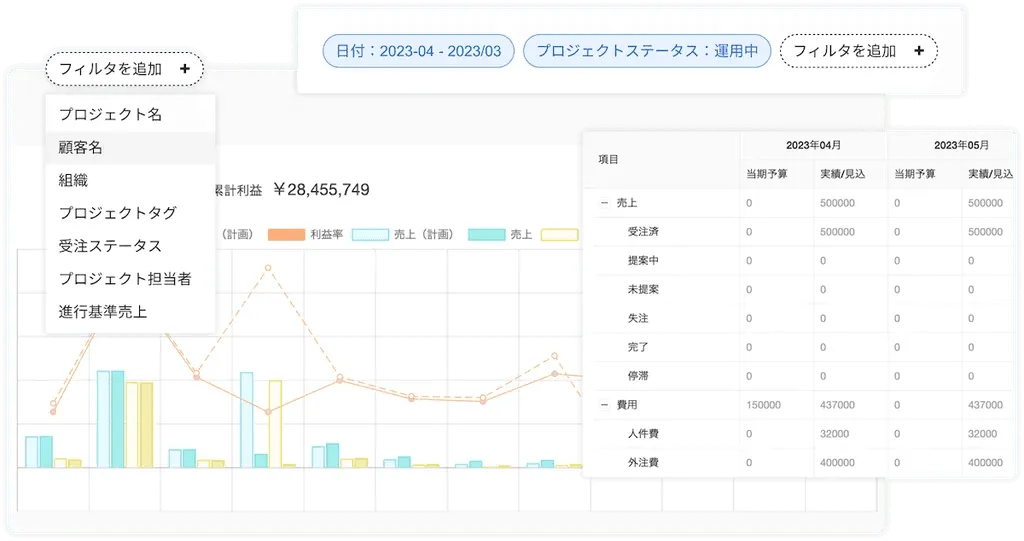The image size is (1024, 541).
Task: Collapse the 売上 row group
Action: click(x=604, y=203)
